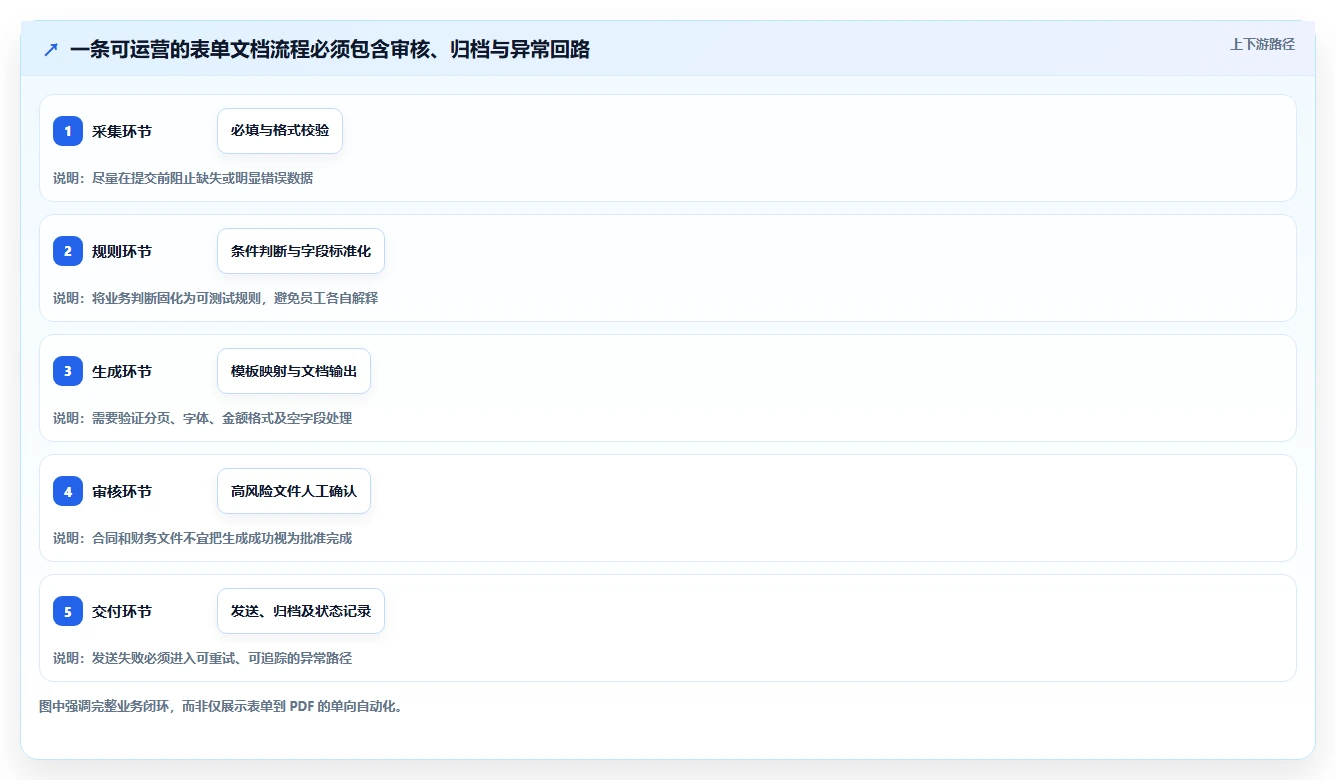Viewport: 1336px width, 780px height.
Task: Click step number 3 badge
Action: pyautogui.click(x=68, y=371)
